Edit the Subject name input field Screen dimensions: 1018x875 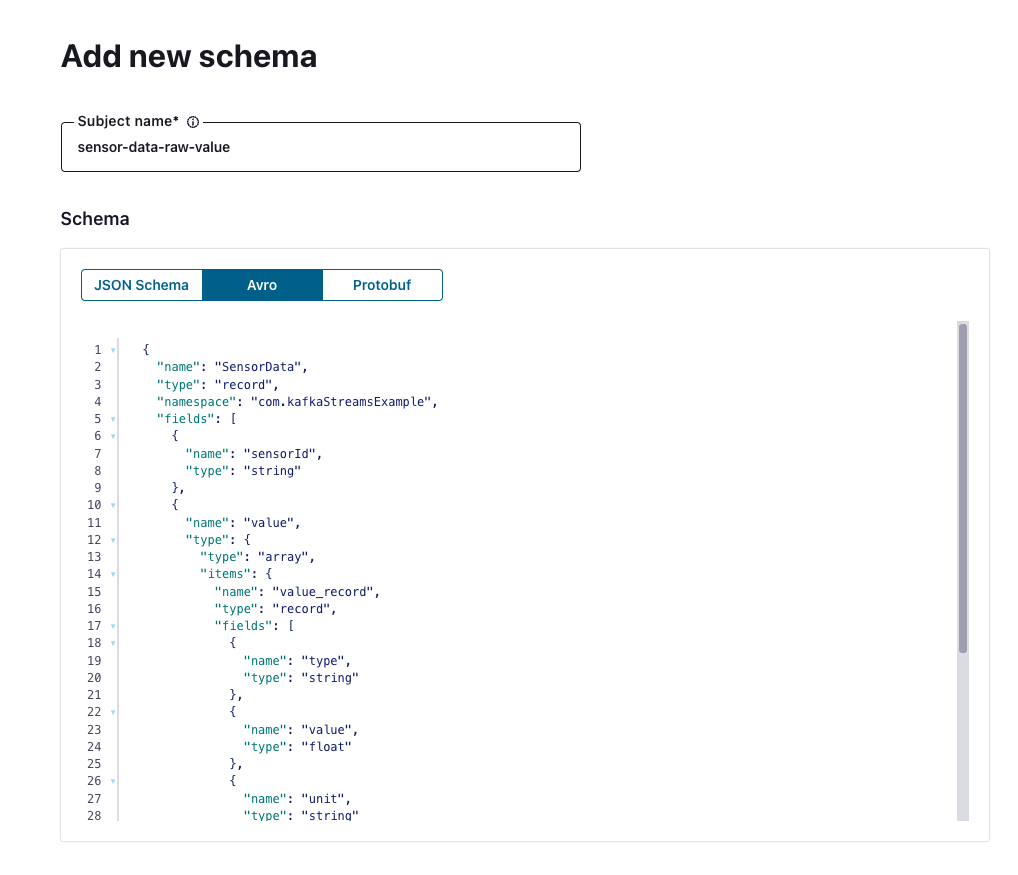(x=321, y=147)
